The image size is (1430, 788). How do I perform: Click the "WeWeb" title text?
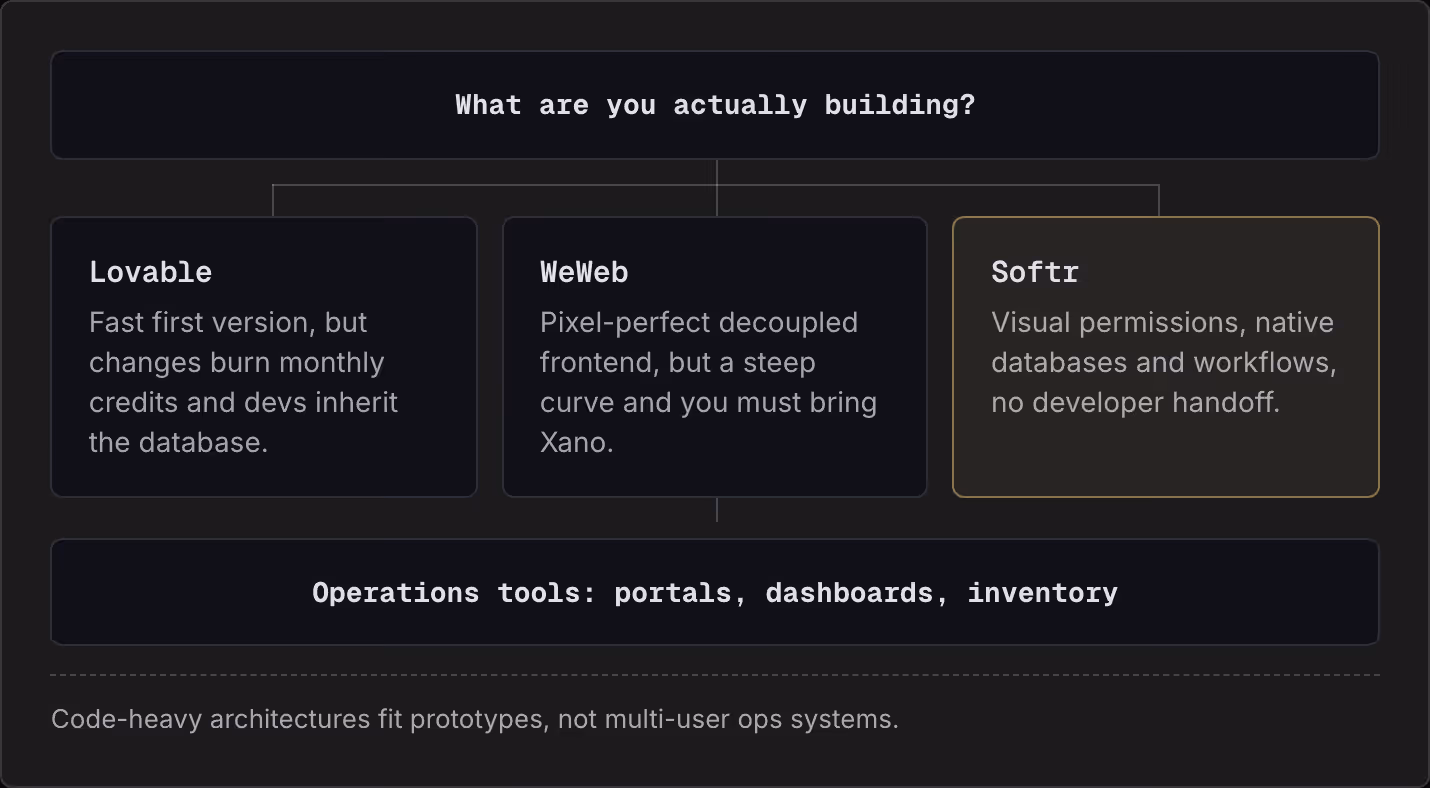[584, 272]
